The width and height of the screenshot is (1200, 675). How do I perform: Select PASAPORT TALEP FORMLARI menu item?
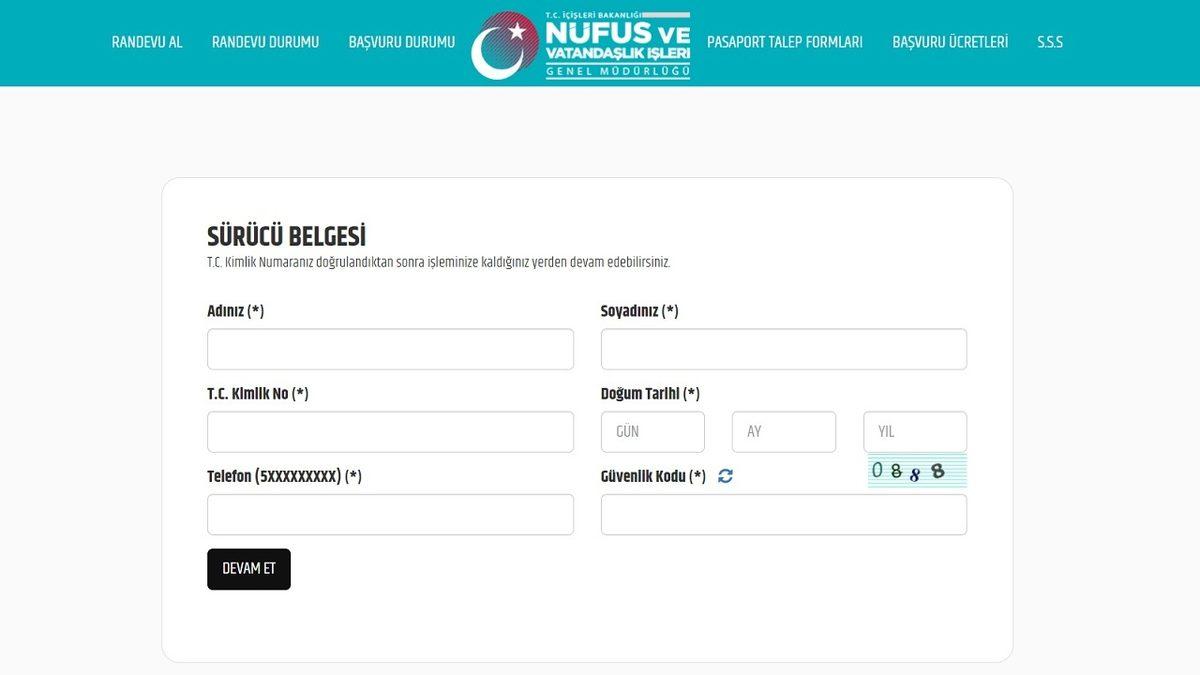[x=784, y=42]
